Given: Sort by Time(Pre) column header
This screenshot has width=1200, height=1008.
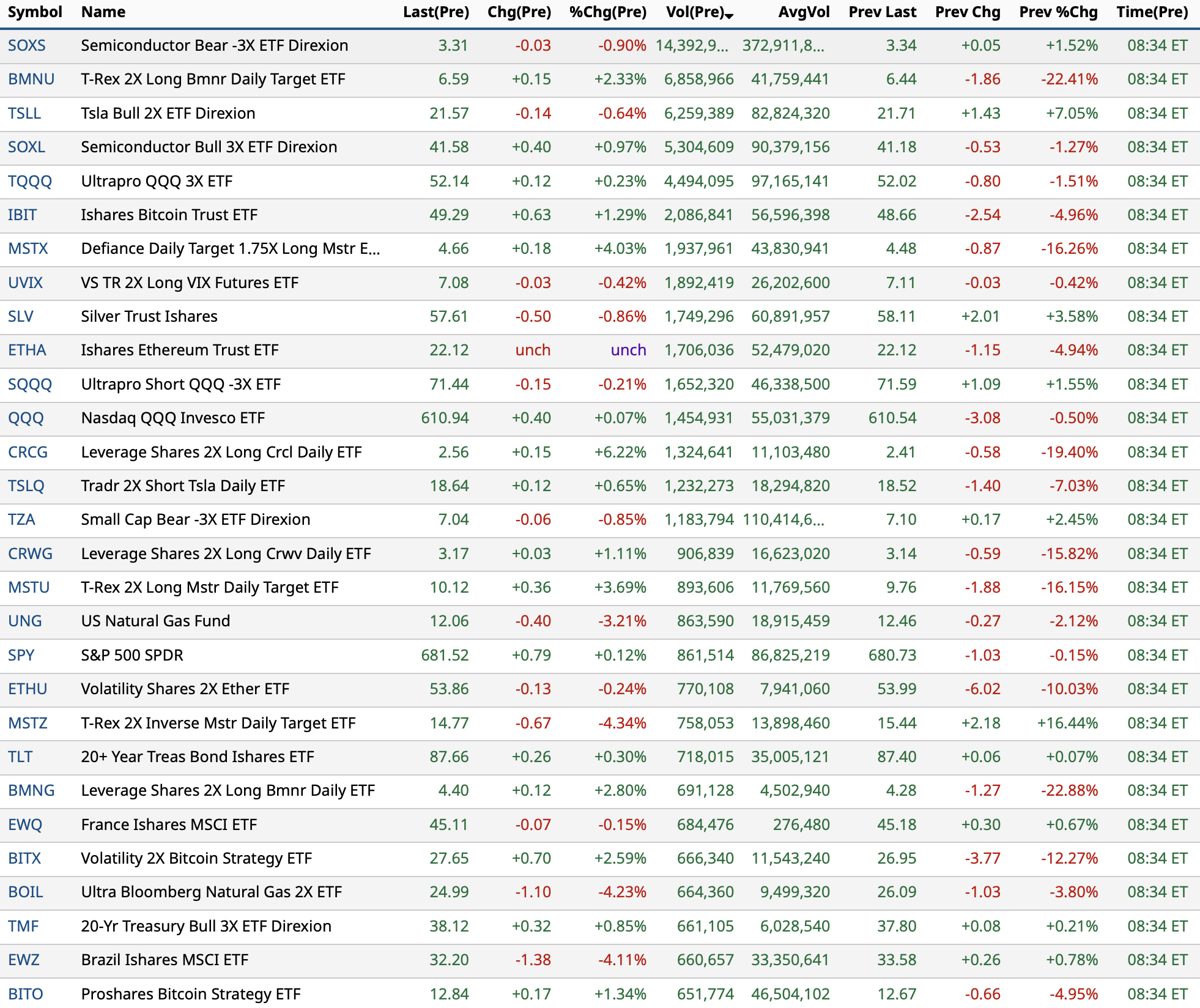Looking at the screenshot, I should (x=1152, y=12).
